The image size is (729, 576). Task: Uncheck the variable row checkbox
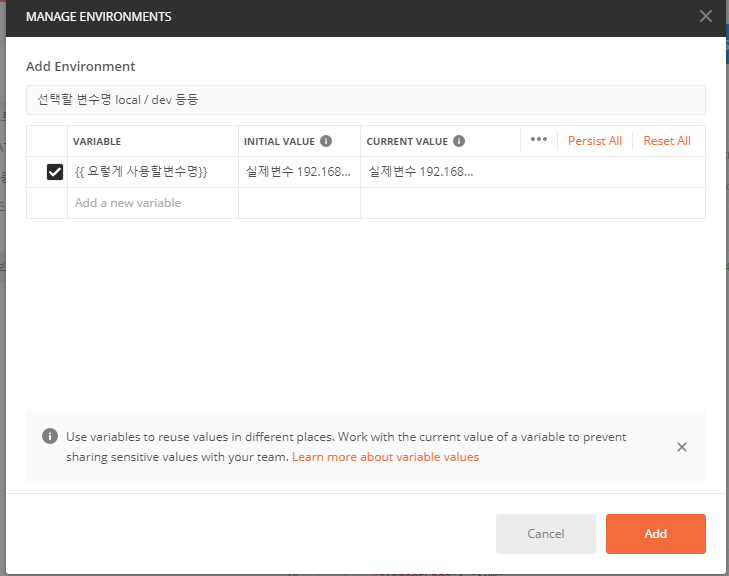pos(55,172)
